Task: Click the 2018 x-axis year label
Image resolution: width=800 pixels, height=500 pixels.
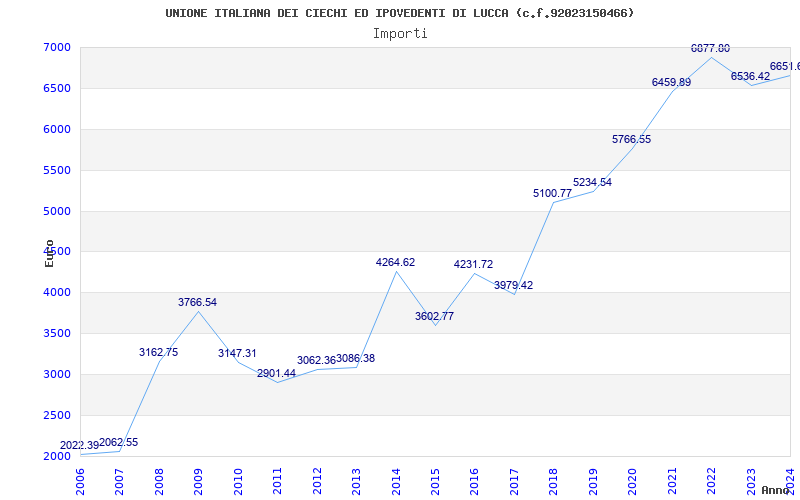Action: coord(554,482)
